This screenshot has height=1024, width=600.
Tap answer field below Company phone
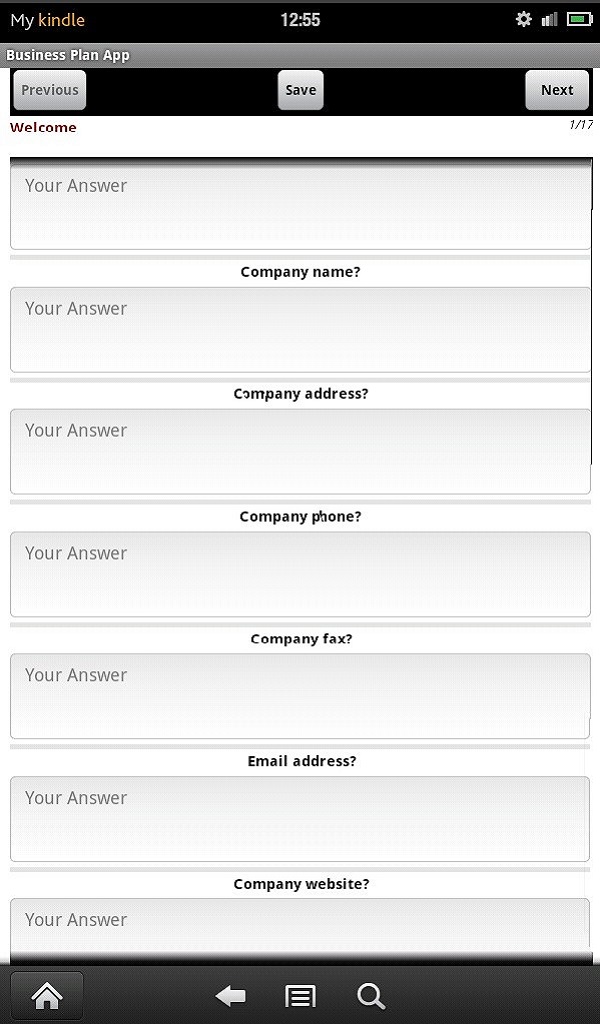point(300,574)
